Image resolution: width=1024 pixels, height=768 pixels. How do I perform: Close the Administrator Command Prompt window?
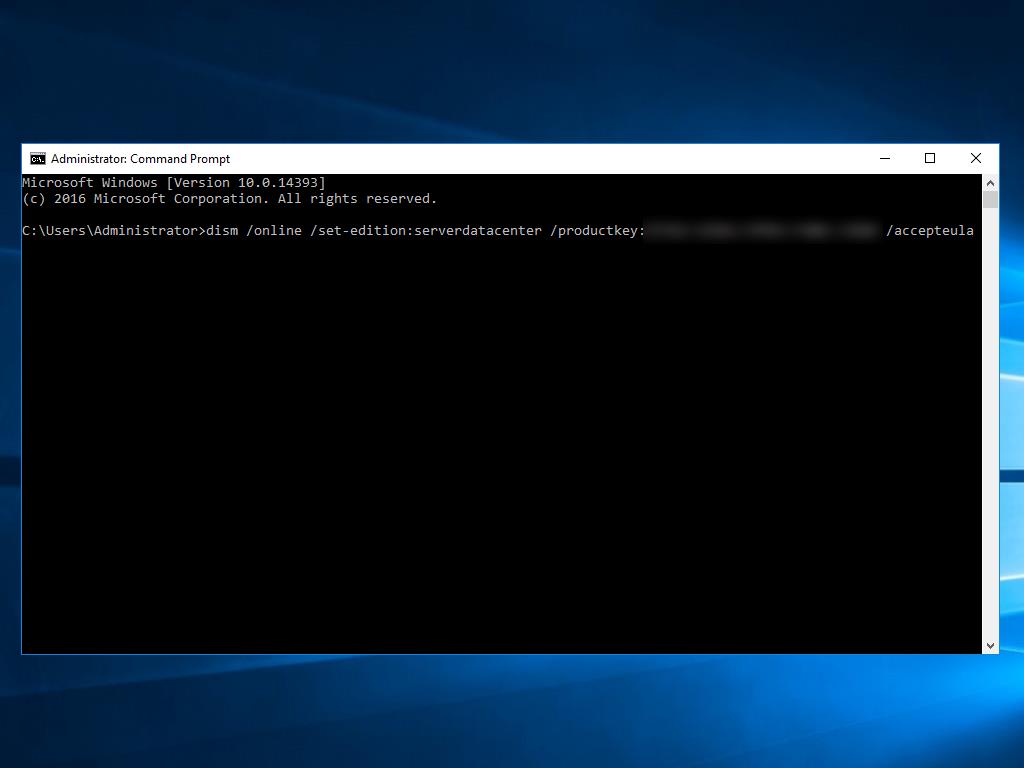pyautogui.click(x=976, y=158)
